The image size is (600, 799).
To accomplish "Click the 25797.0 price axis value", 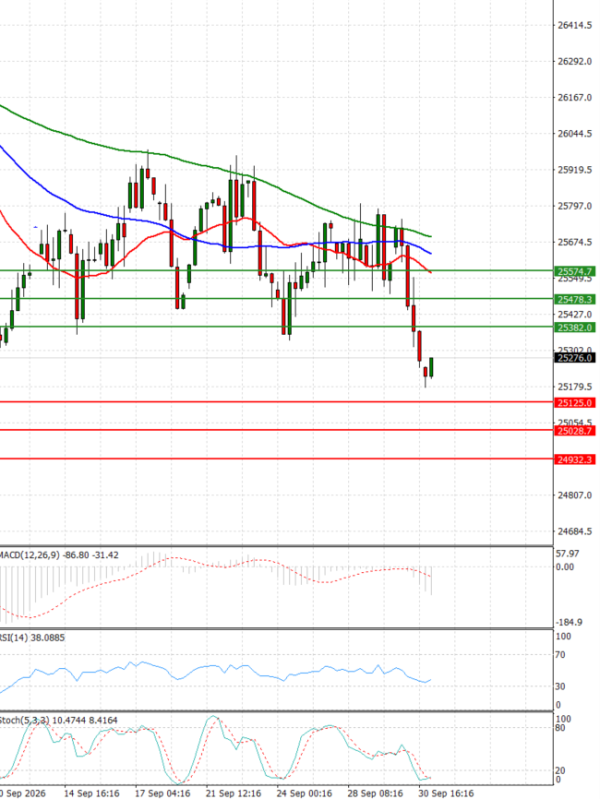I will click(x=575, y=206).
